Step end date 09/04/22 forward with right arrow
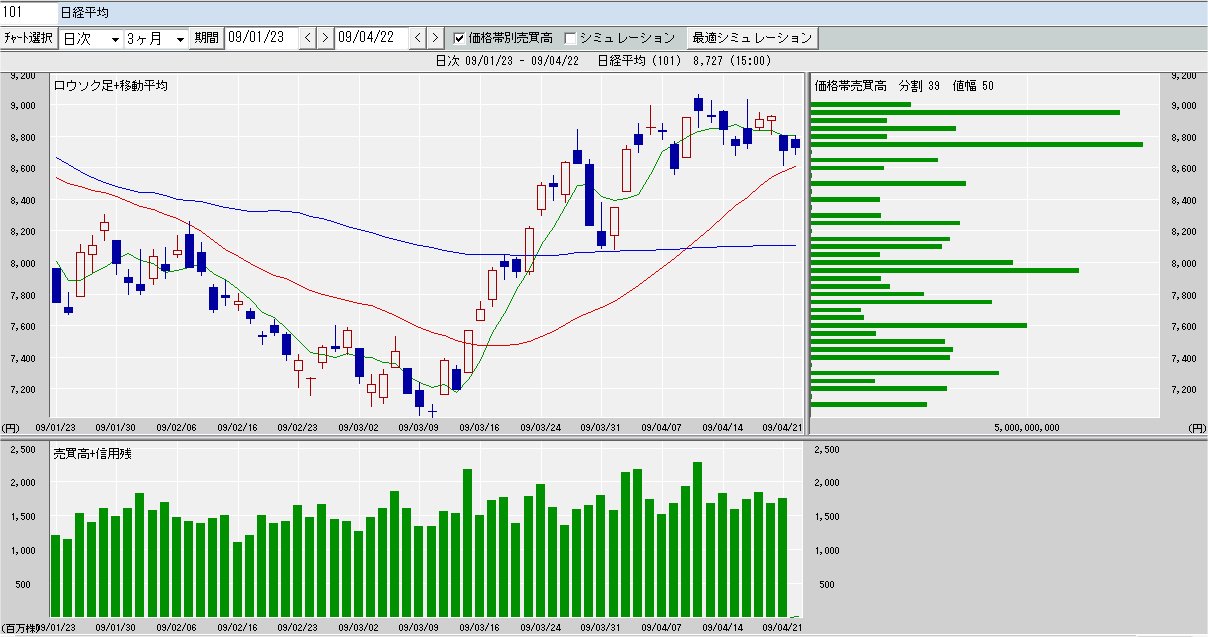 [x=434, y=38]
